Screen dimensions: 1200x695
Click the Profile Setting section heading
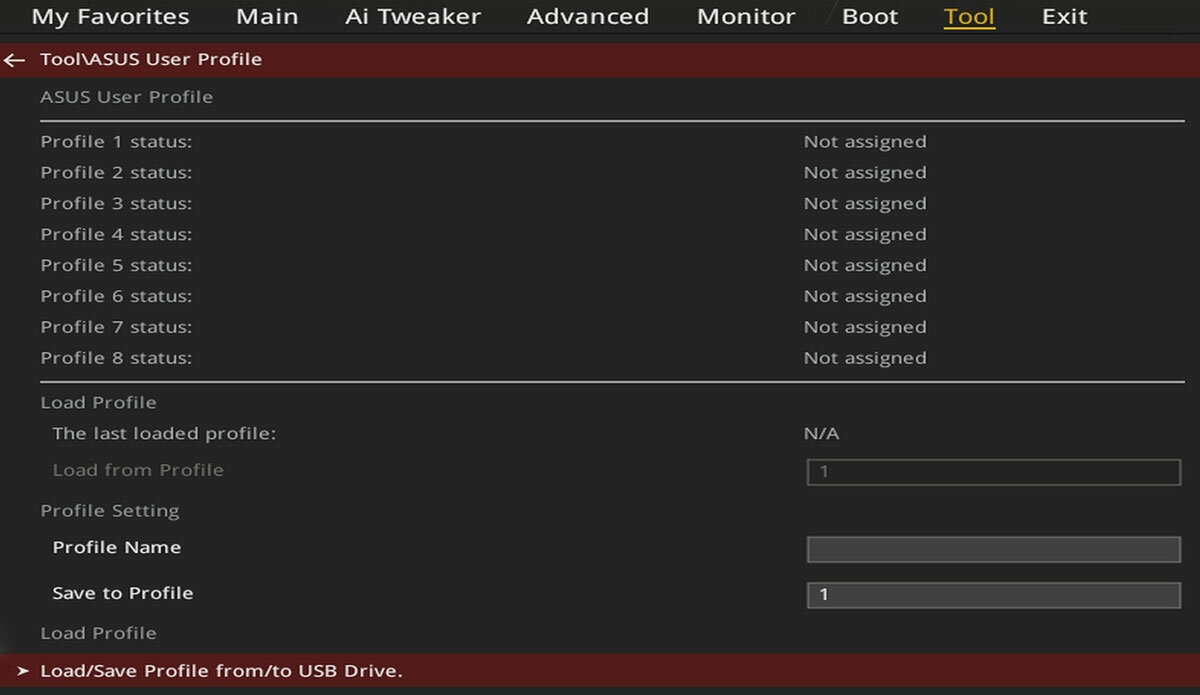tap(110, 511)
